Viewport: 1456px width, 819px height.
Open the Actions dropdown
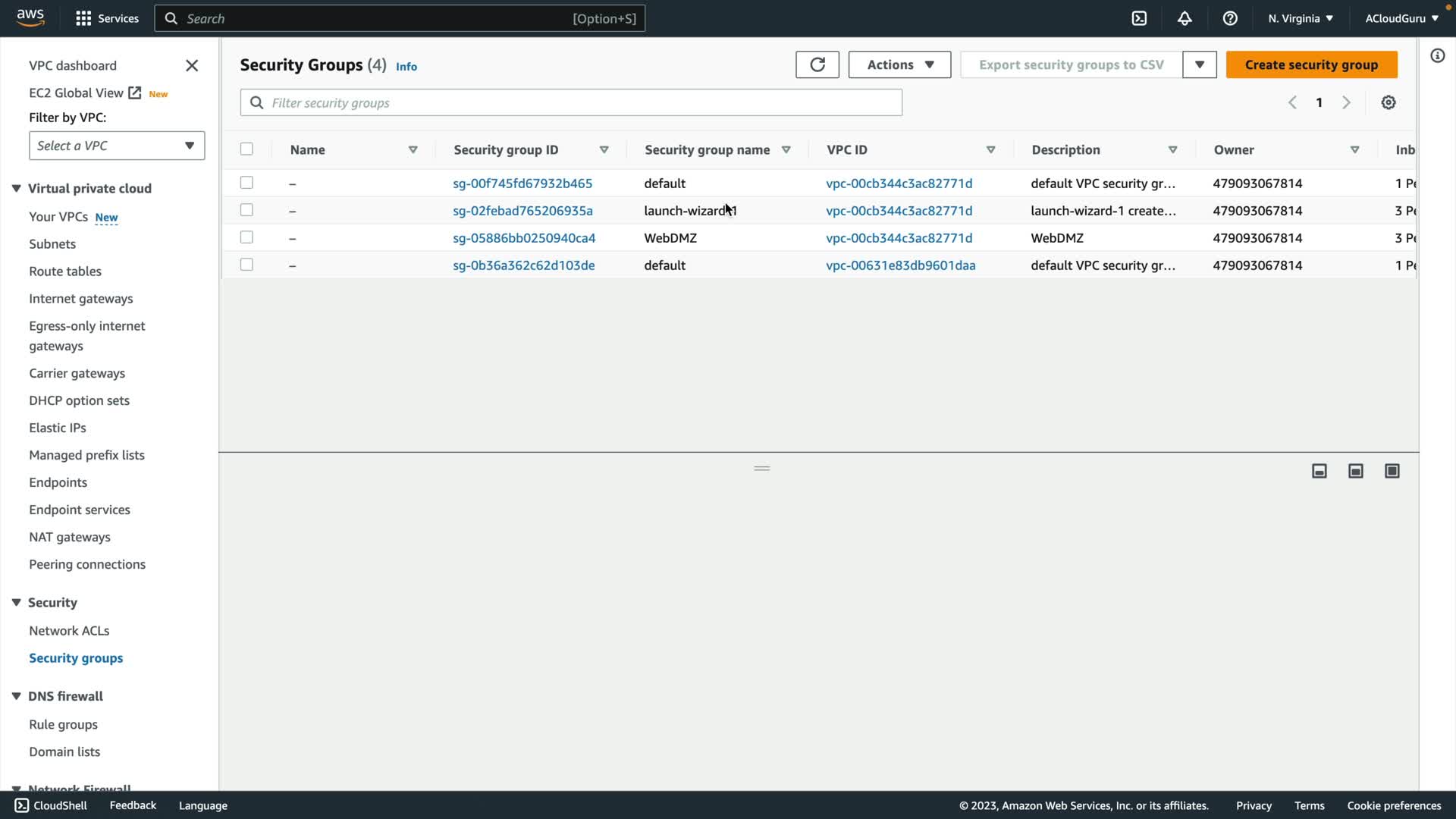point(899,64)
